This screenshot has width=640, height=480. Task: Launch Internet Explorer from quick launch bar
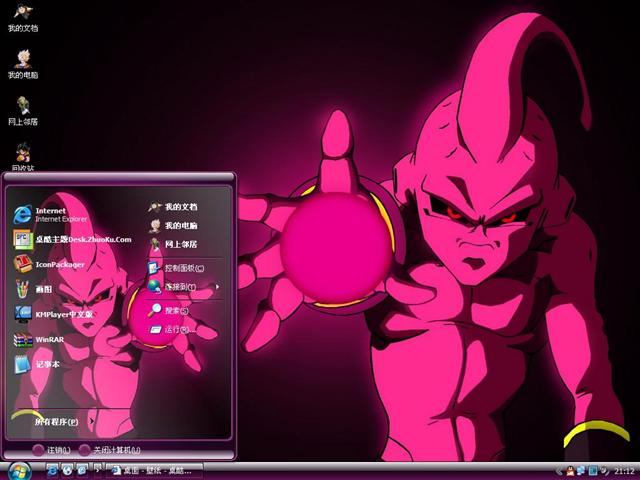tap(52, 471)
